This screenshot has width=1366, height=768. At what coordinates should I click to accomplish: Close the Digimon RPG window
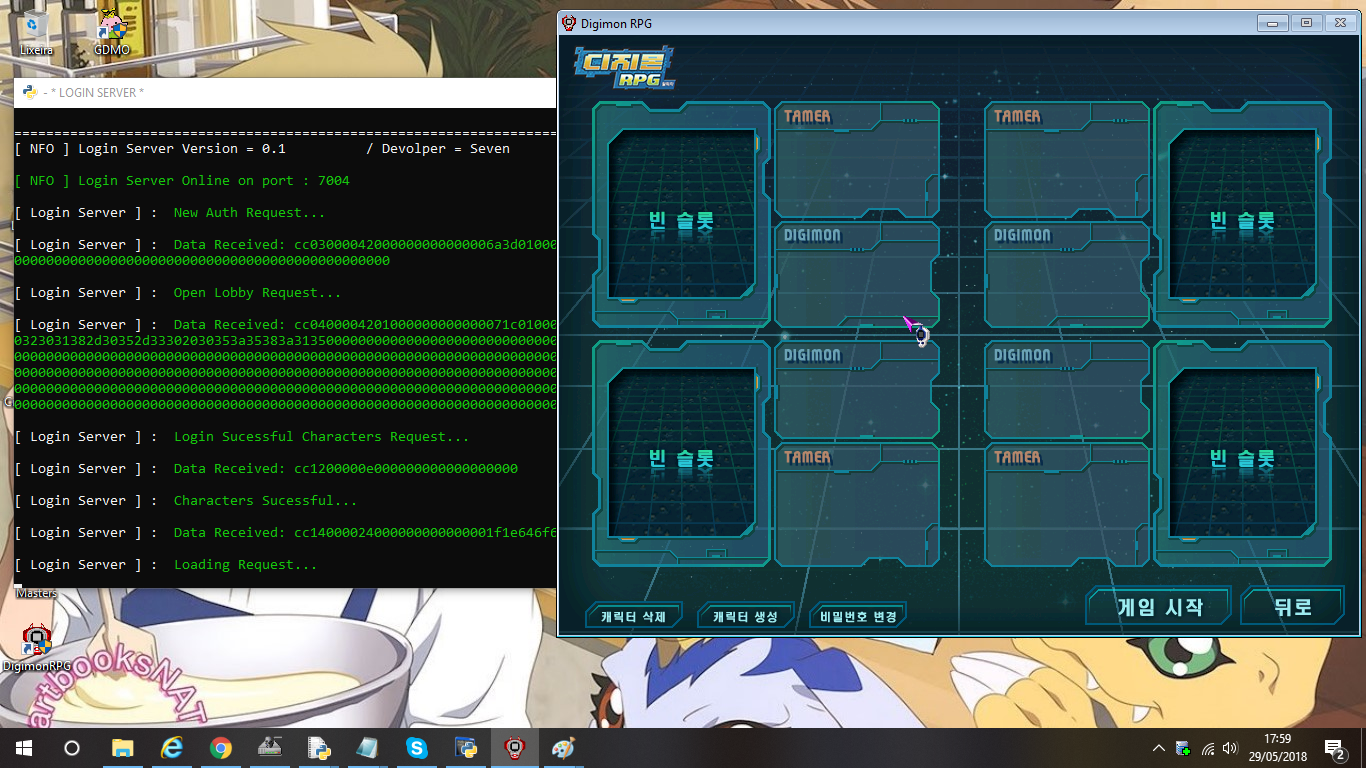tap(1339, 23)
